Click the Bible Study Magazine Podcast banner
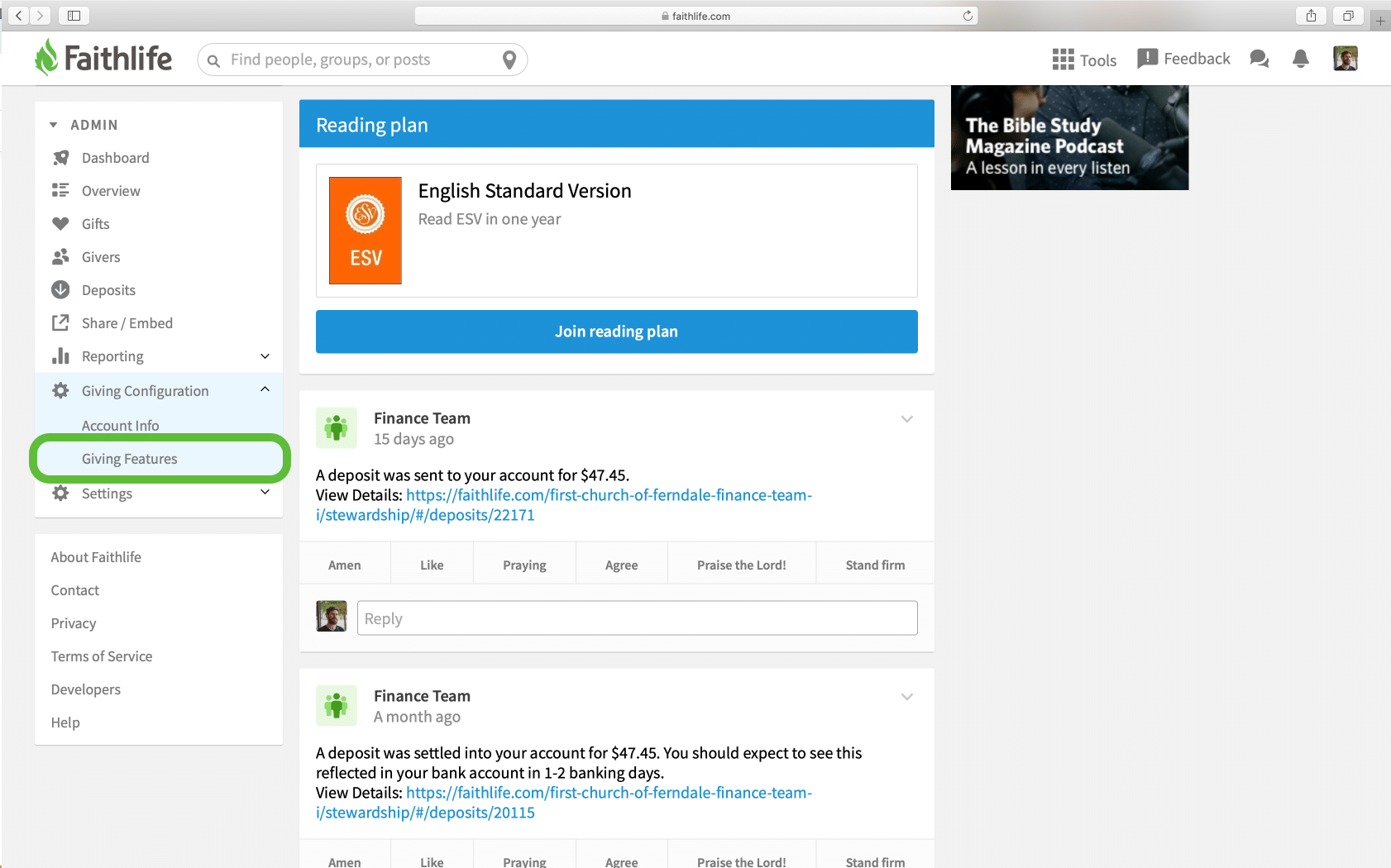The width and height of the screenshot is (1391, 868). [1069, 138]
